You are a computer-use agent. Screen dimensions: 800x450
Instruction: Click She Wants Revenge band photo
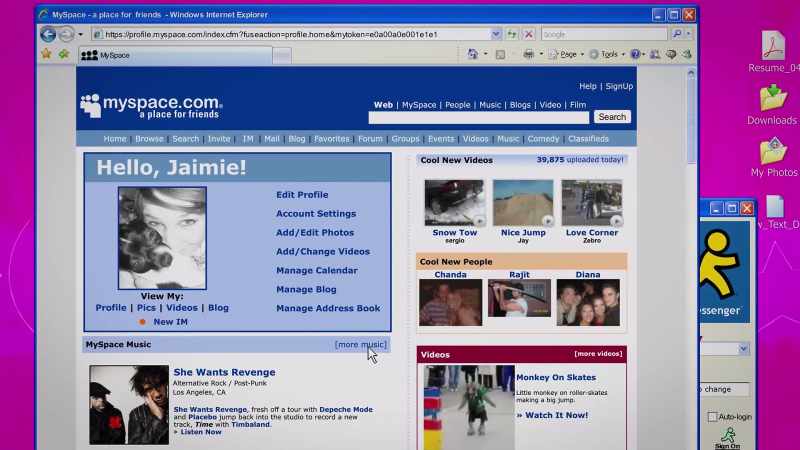pos(129,404)
